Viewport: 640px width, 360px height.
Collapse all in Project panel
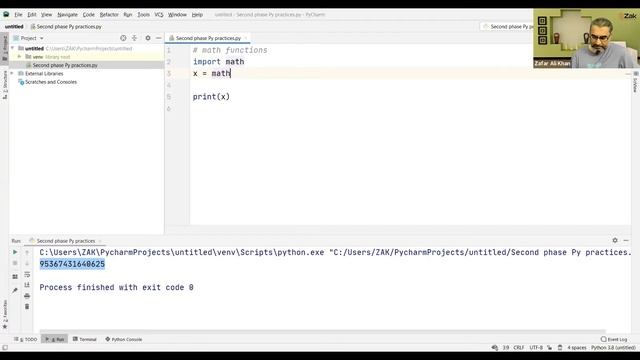(x=134, y=38)
